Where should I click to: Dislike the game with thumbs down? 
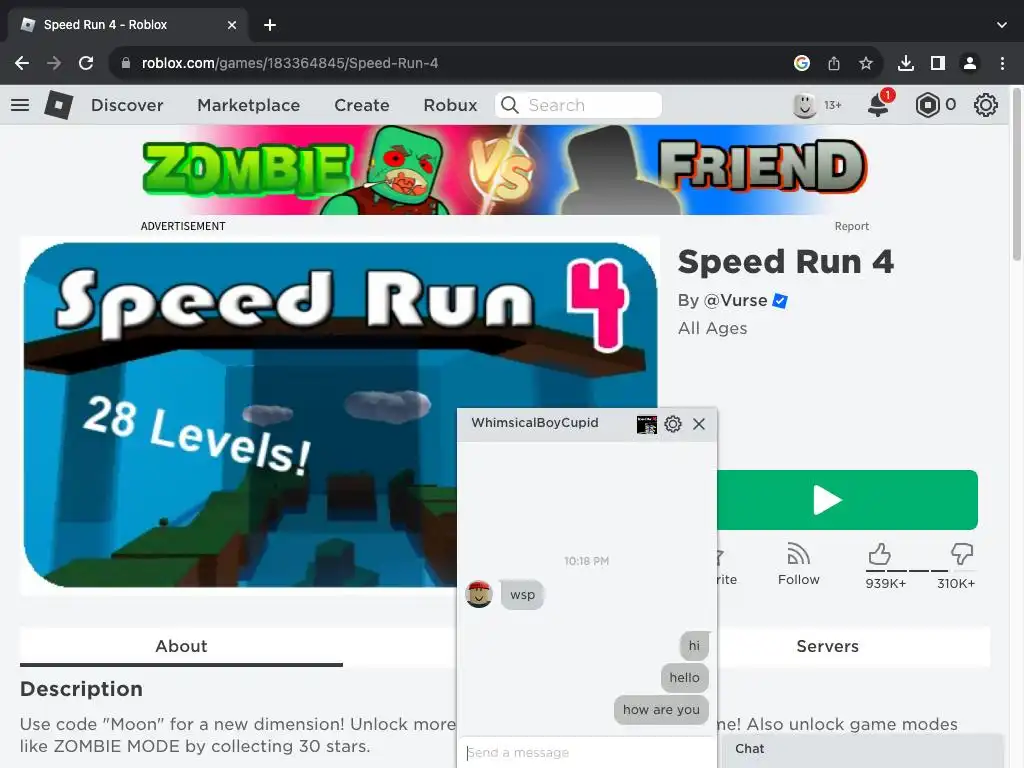(962, 554)
